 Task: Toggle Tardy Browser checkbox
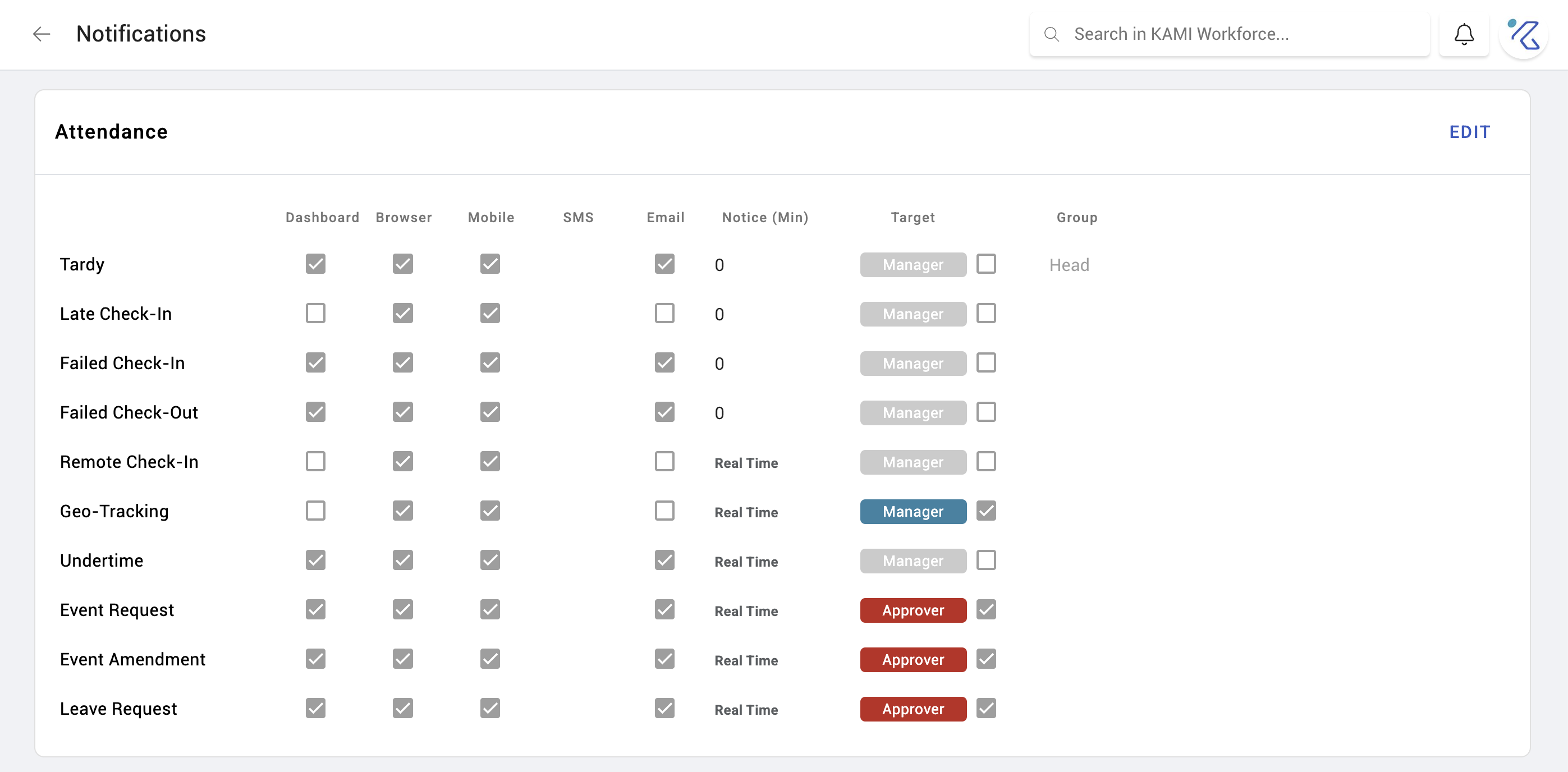[x=403, y=264]
